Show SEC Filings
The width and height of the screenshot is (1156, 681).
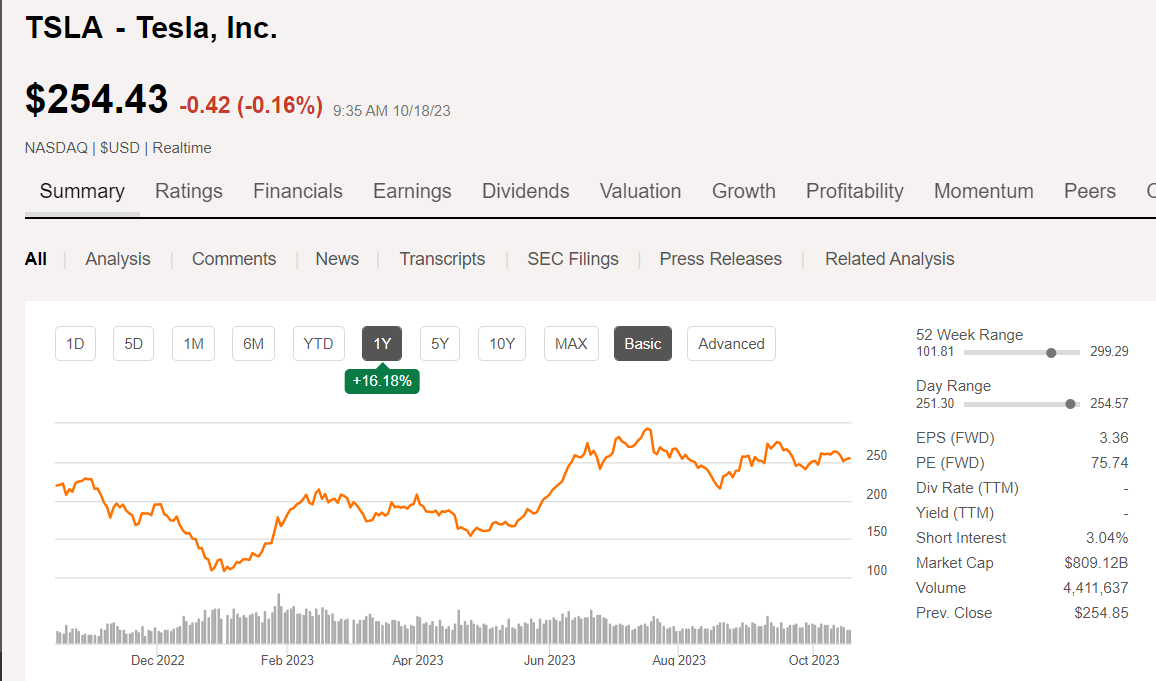[x=573, y=259]
